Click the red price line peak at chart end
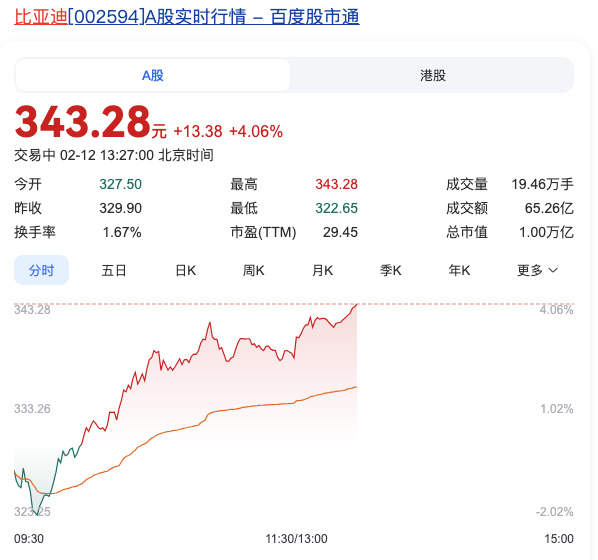This screenshot has height=560, width=598. tap(356, 305)
